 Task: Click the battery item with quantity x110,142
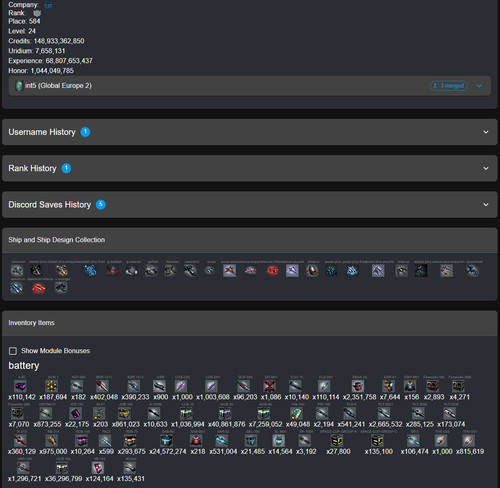(x=21, y=386)
